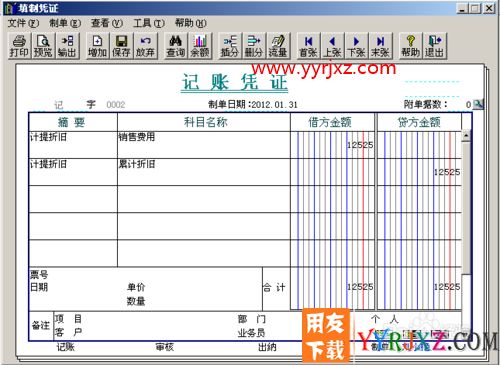Click the 输出 export icon

point(67,46)
